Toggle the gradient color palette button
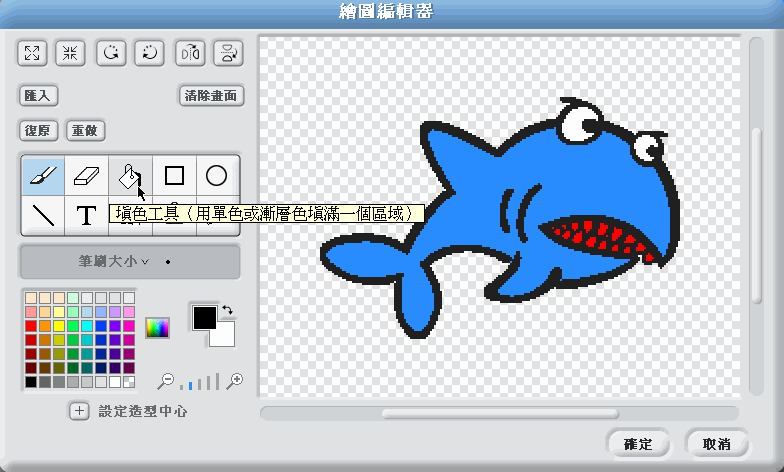The width and height of the screenshot is (784, 472). pos(157,327)
